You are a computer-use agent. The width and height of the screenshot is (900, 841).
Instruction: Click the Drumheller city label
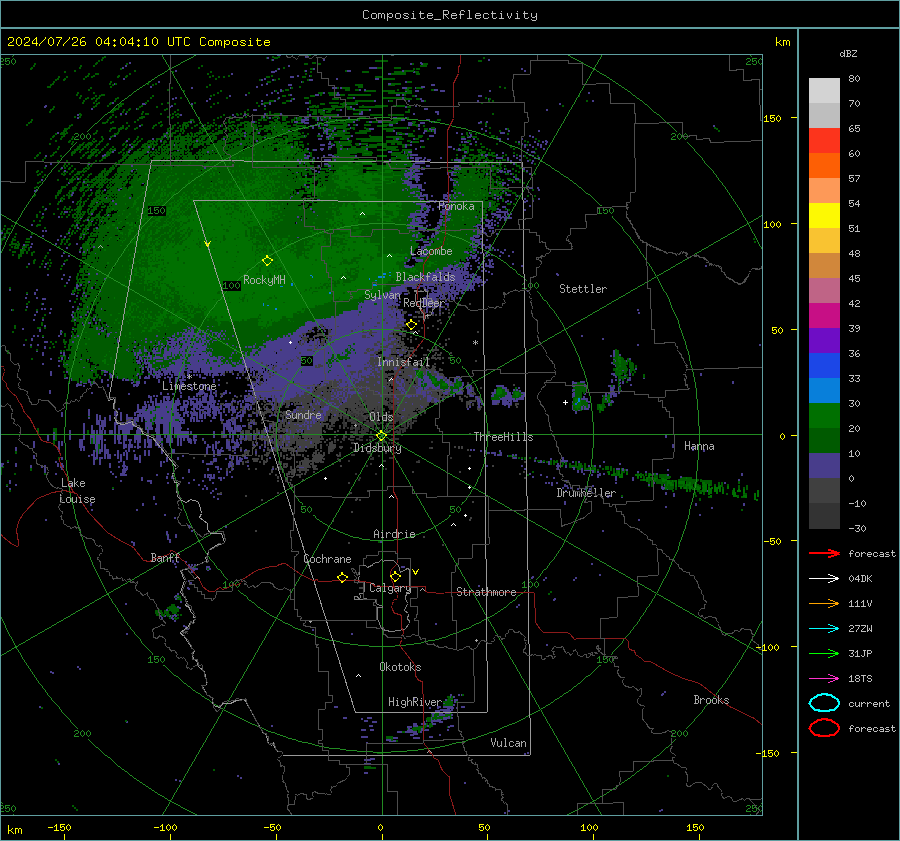click(586, 493)
